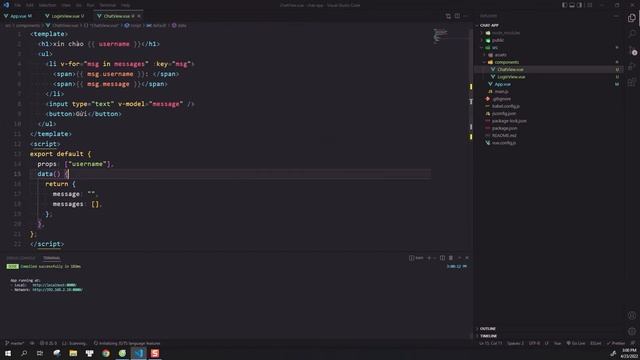Viewport: 640px width, 360px height.
Task: Click the code minimap in the editor
Action: [x=440, y=36]
